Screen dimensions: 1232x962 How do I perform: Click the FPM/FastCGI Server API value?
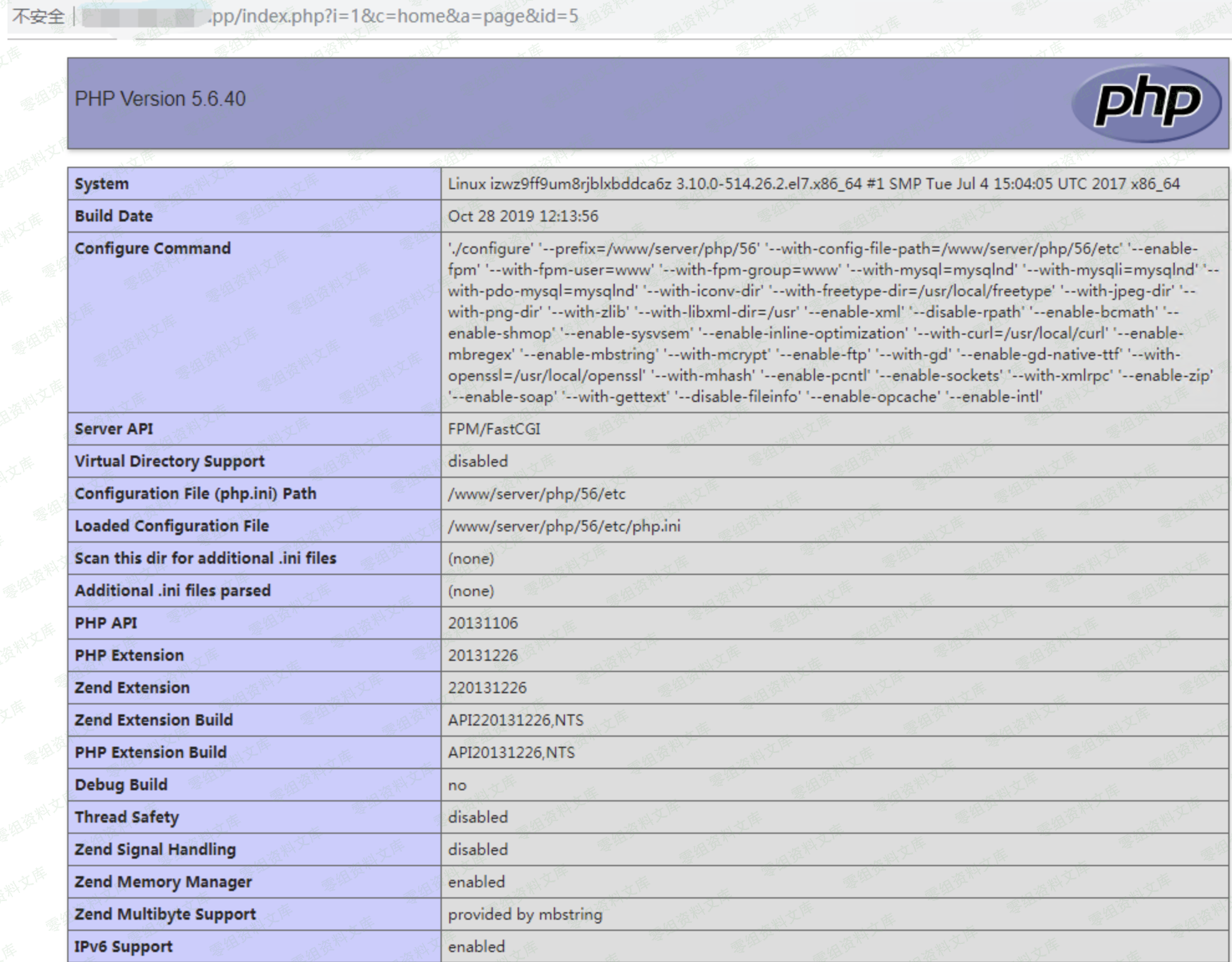(x=494, y=429)
